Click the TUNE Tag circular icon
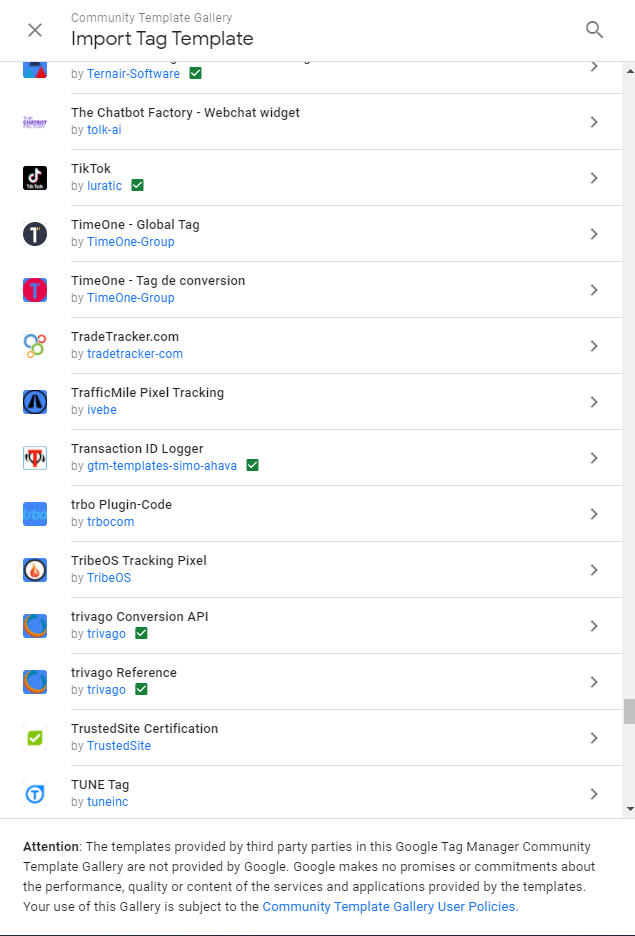This screenshot has width=635, height=936. [x=35, y=793]
